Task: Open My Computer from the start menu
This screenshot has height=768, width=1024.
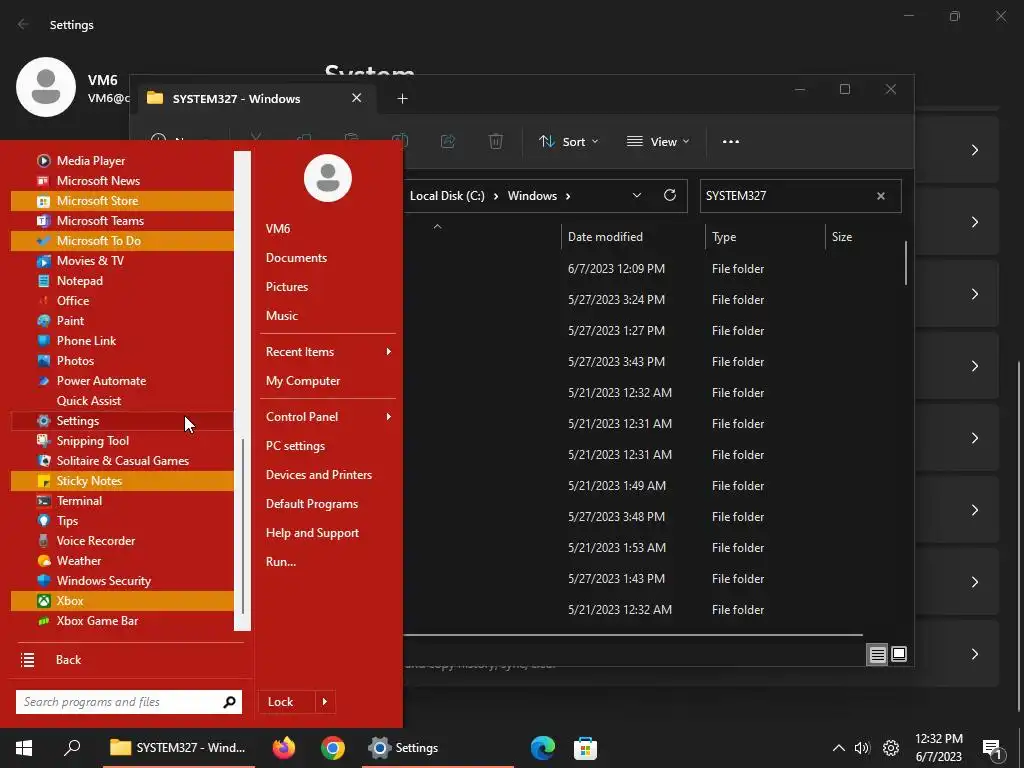Action: [302, 381]
